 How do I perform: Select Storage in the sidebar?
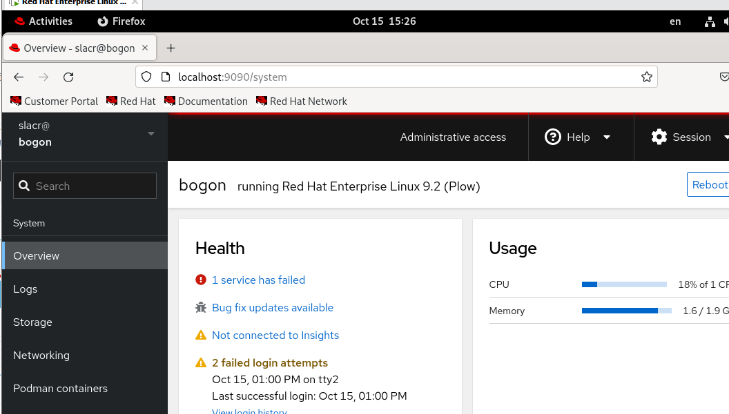pos(32,322)
